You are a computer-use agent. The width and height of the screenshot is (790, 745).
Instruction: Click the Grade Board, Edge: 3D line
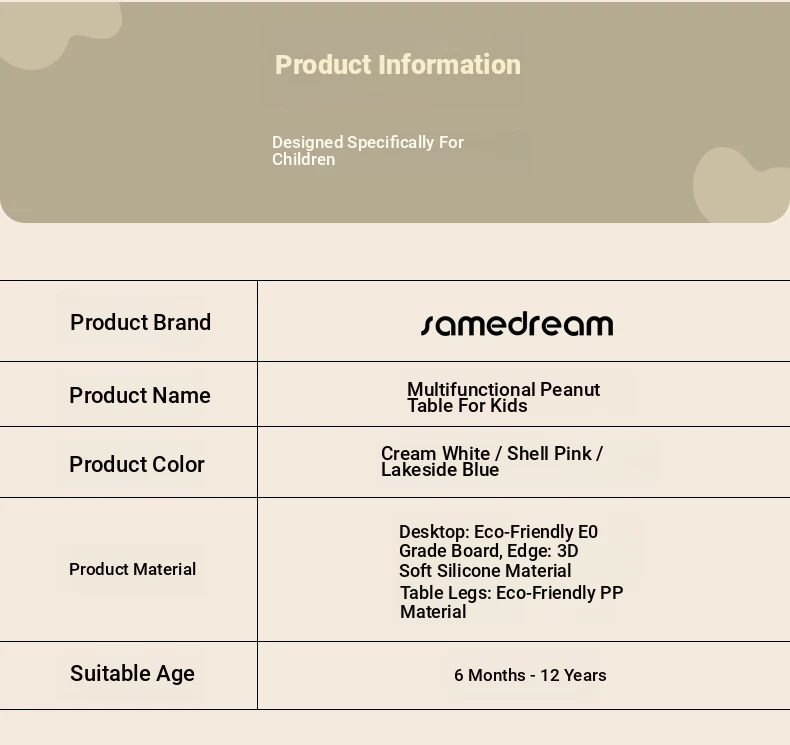[x=489, y=551]
